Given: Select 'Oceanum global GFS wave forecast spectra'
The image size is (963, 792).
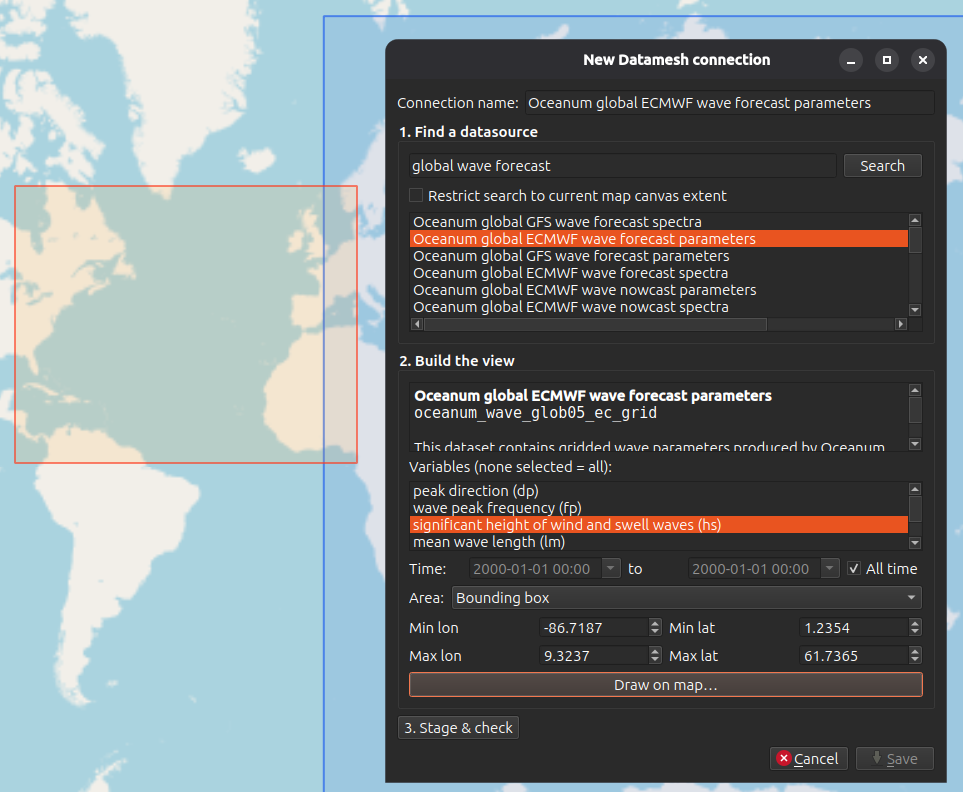Looking at the screenshot, I should pos(659,222).
